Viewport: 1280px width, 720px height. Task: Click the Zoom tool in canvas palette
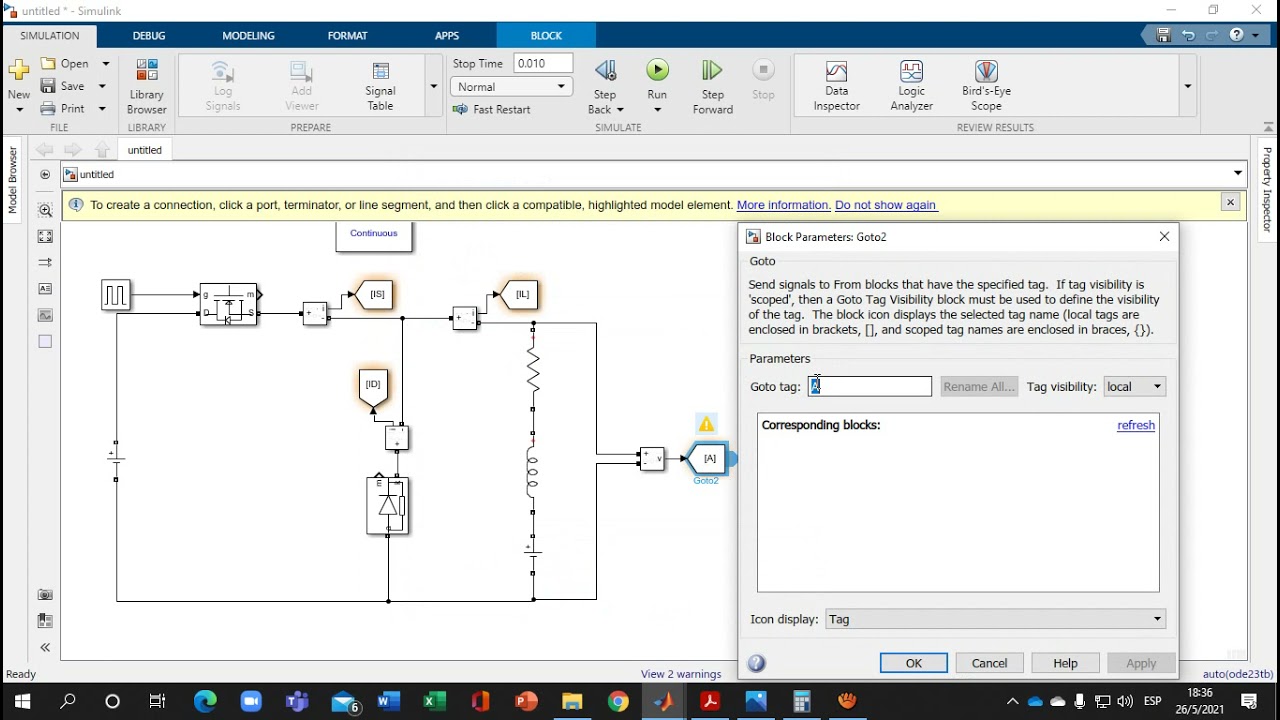[45, 210]
